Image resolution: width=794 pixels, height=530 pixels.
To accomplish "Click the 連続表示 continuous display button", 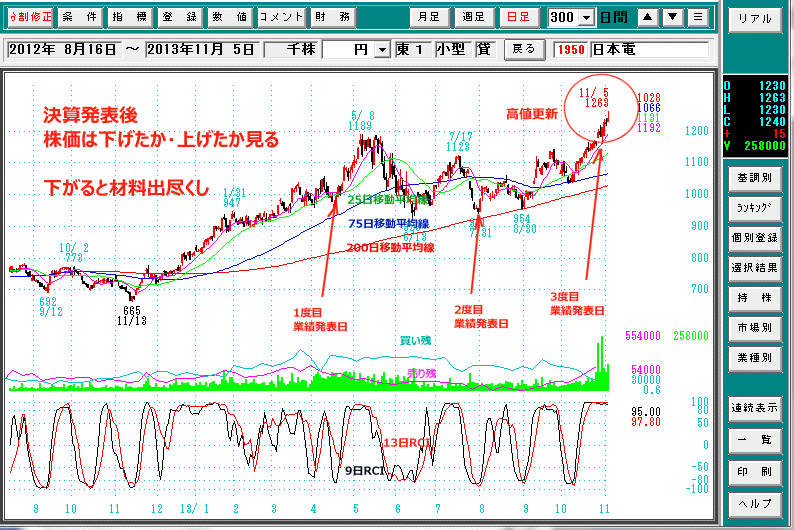I will coord(755,408).
